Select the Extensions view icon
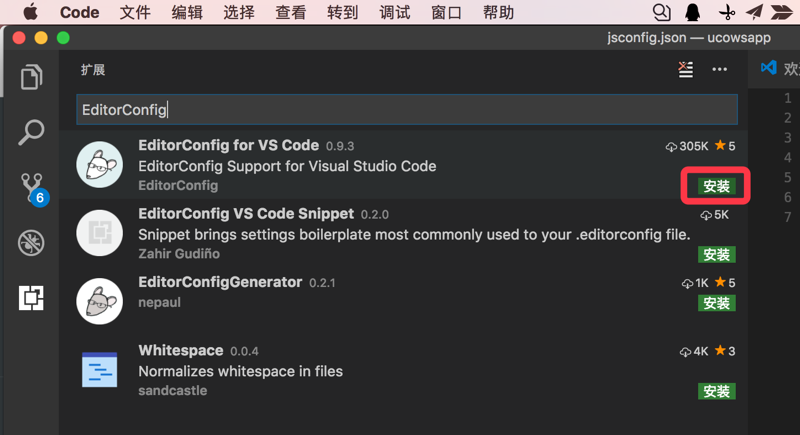 click(32, 297)
